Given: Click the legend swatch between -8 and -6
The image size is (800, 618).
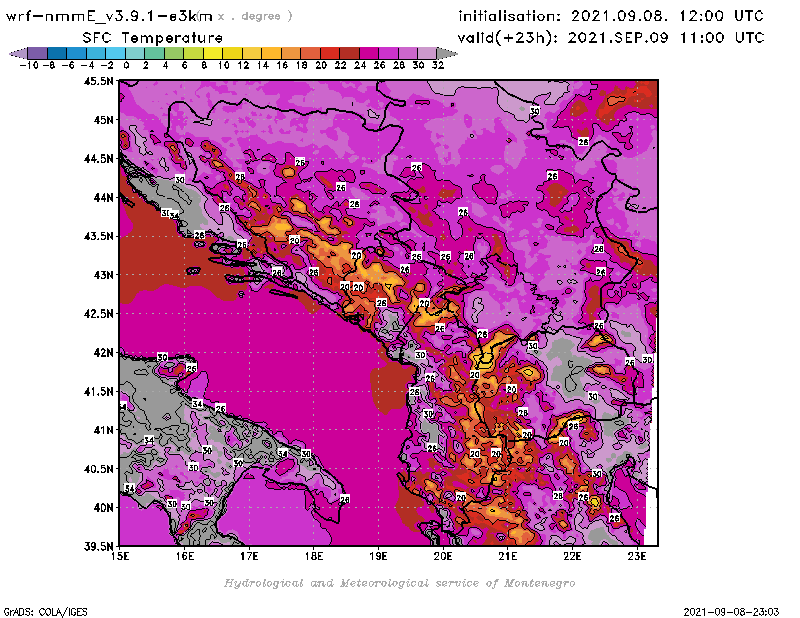Looking at the screenshot, I should [x=57, y=53].
